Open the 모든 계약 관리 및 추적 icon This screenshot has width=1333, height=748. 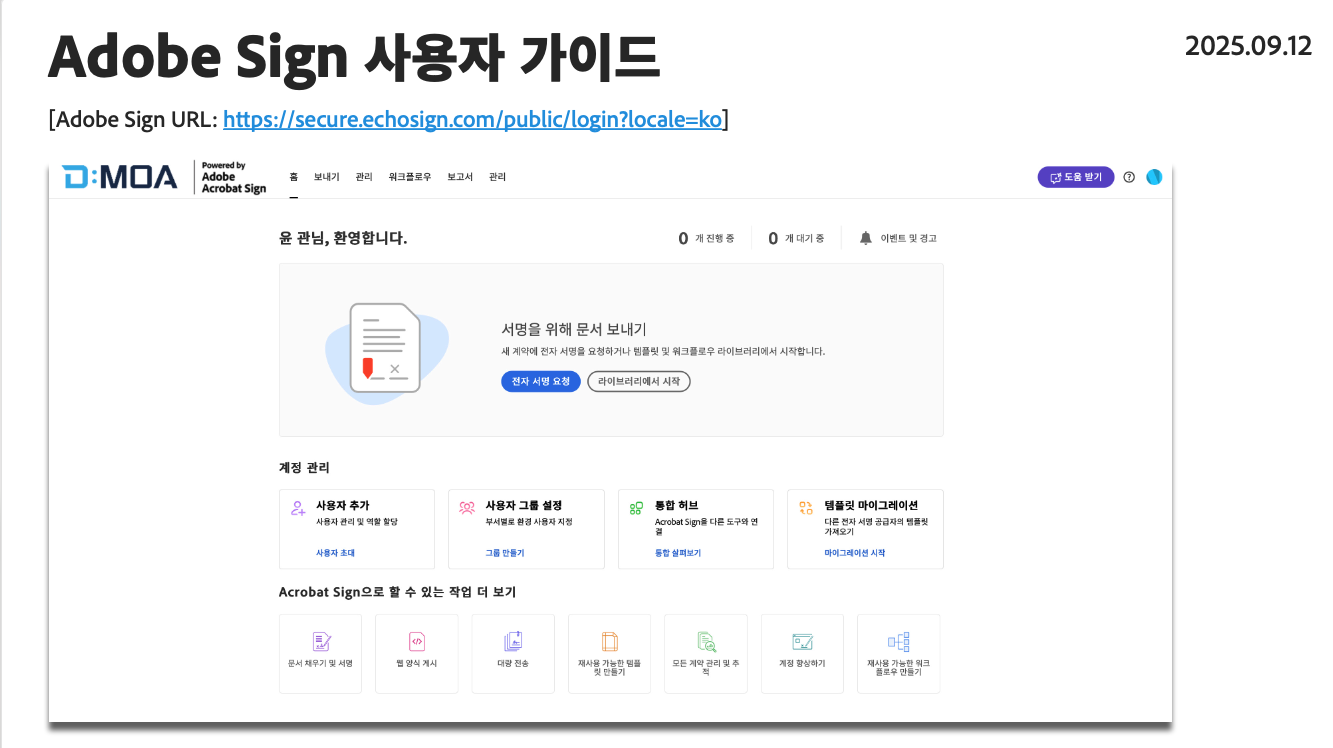point(706,641)
